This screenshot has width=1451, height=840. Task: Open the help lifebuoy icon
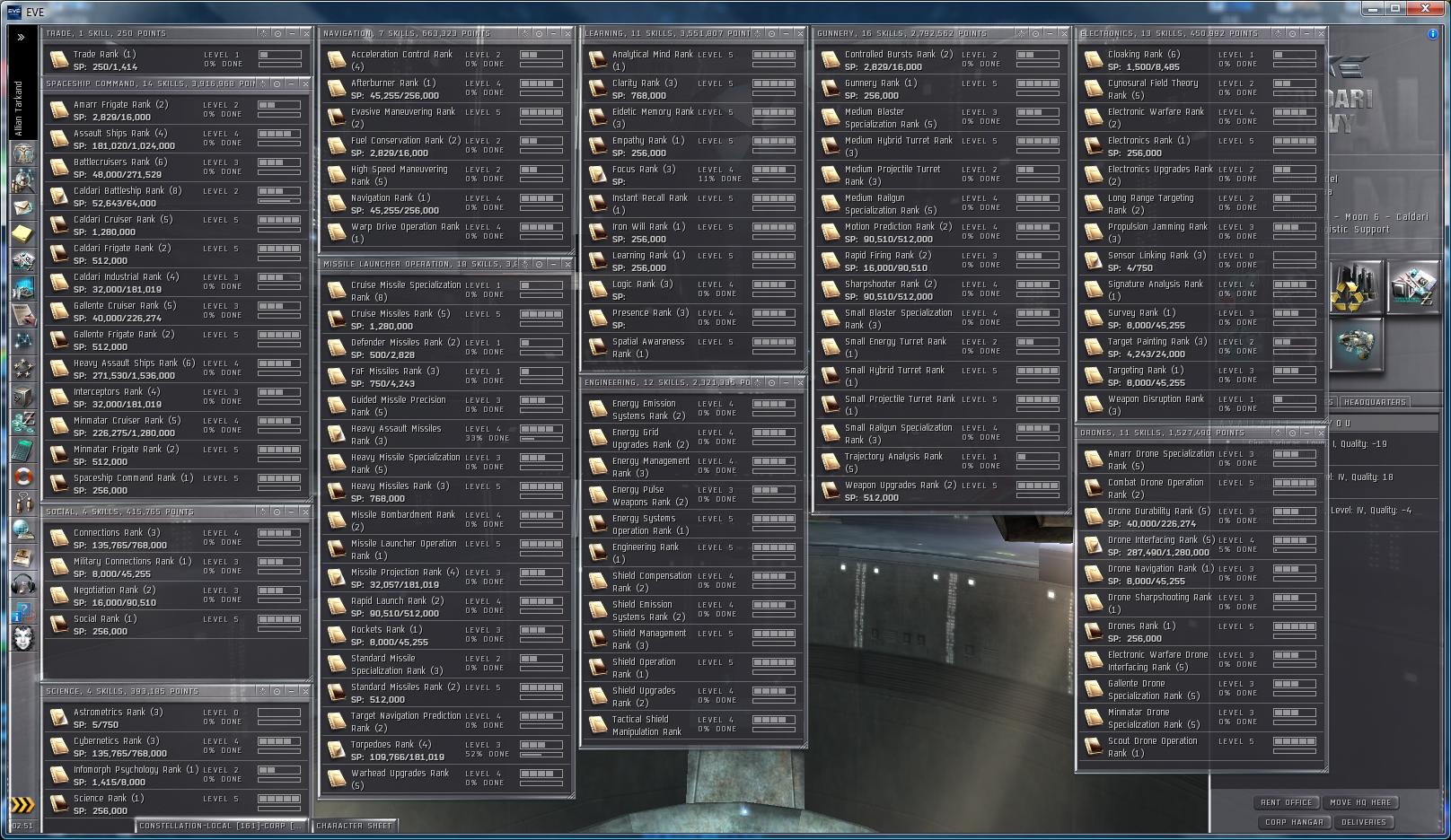pos(22,477)
